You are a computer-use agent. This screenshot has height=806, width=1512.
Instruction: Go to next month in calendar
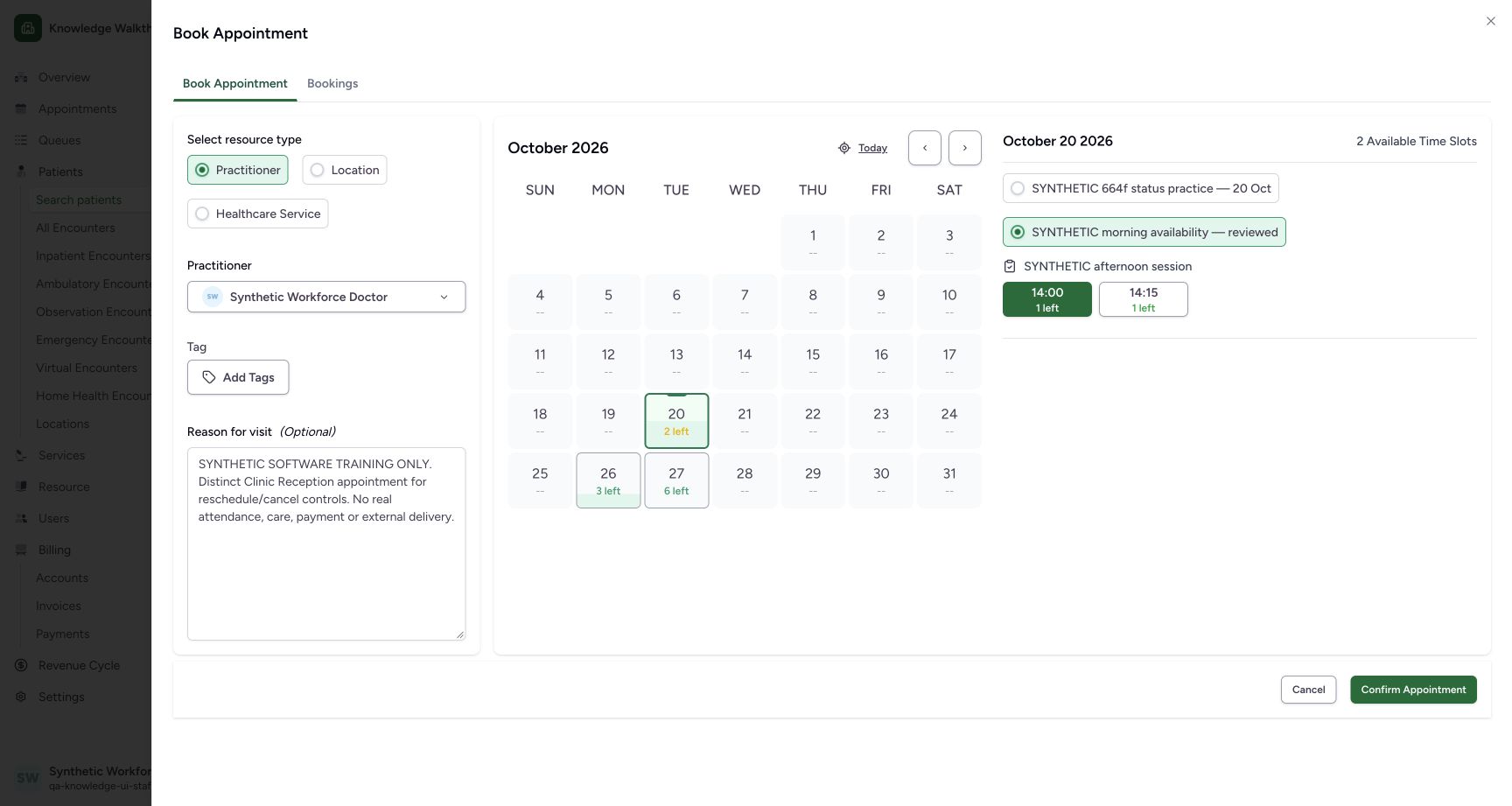pos(965,148)
